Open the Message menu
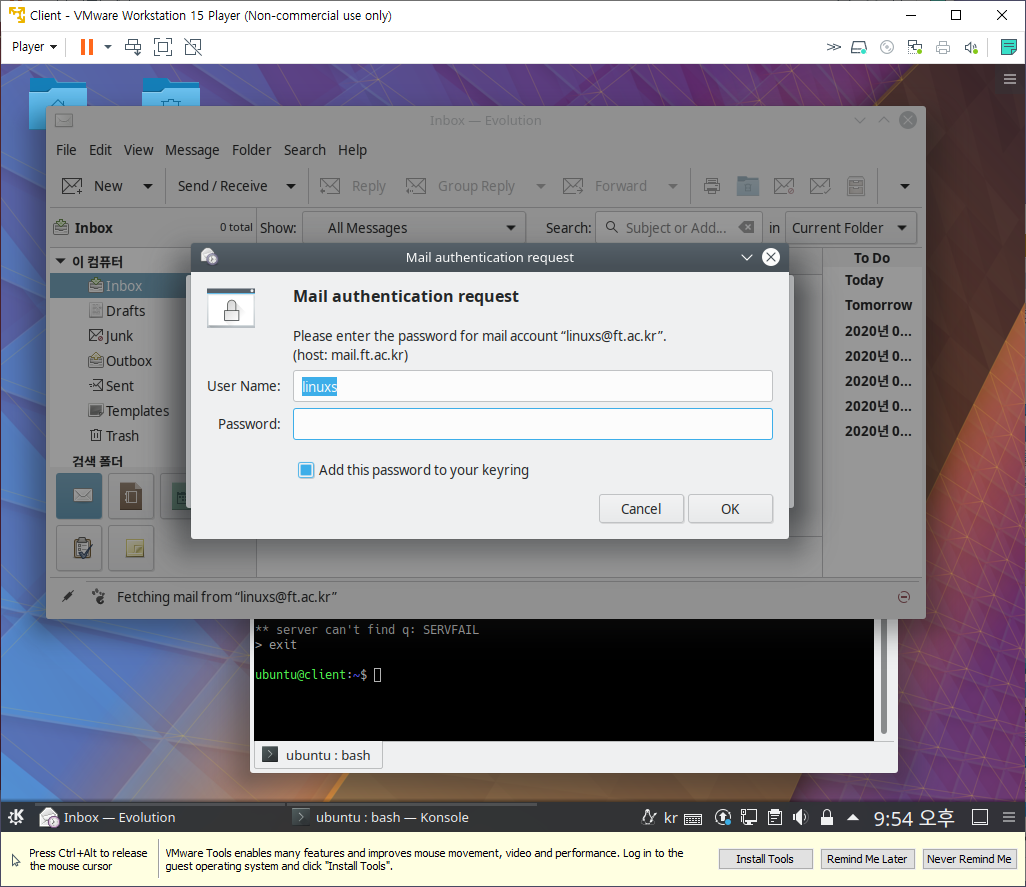 [192, 150]
